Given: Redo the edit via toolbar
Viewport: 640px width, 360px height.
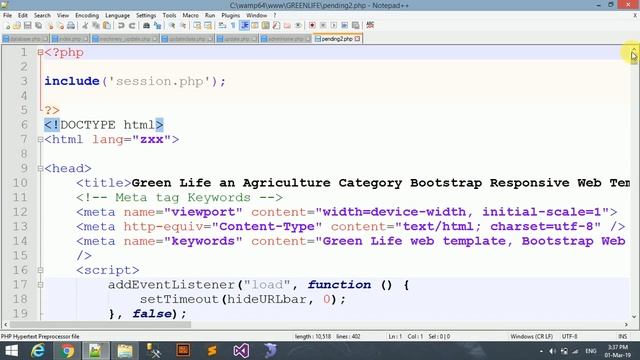Looking at the screenshot, I should click(132, 25).
